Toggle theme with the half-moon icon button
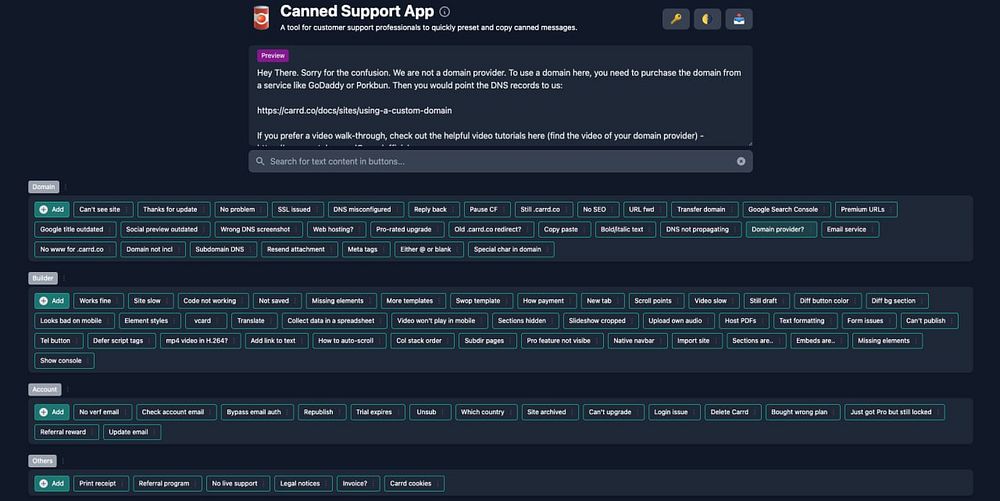Image resolution: width=1000 pixels, height=501 pixels. tap(707, 19)
